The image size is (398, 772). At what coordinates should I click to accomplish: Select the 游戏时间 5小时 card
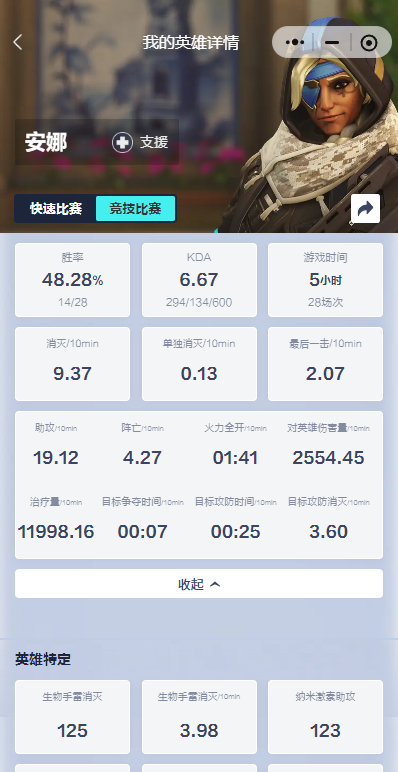click(x=326, y=280)
